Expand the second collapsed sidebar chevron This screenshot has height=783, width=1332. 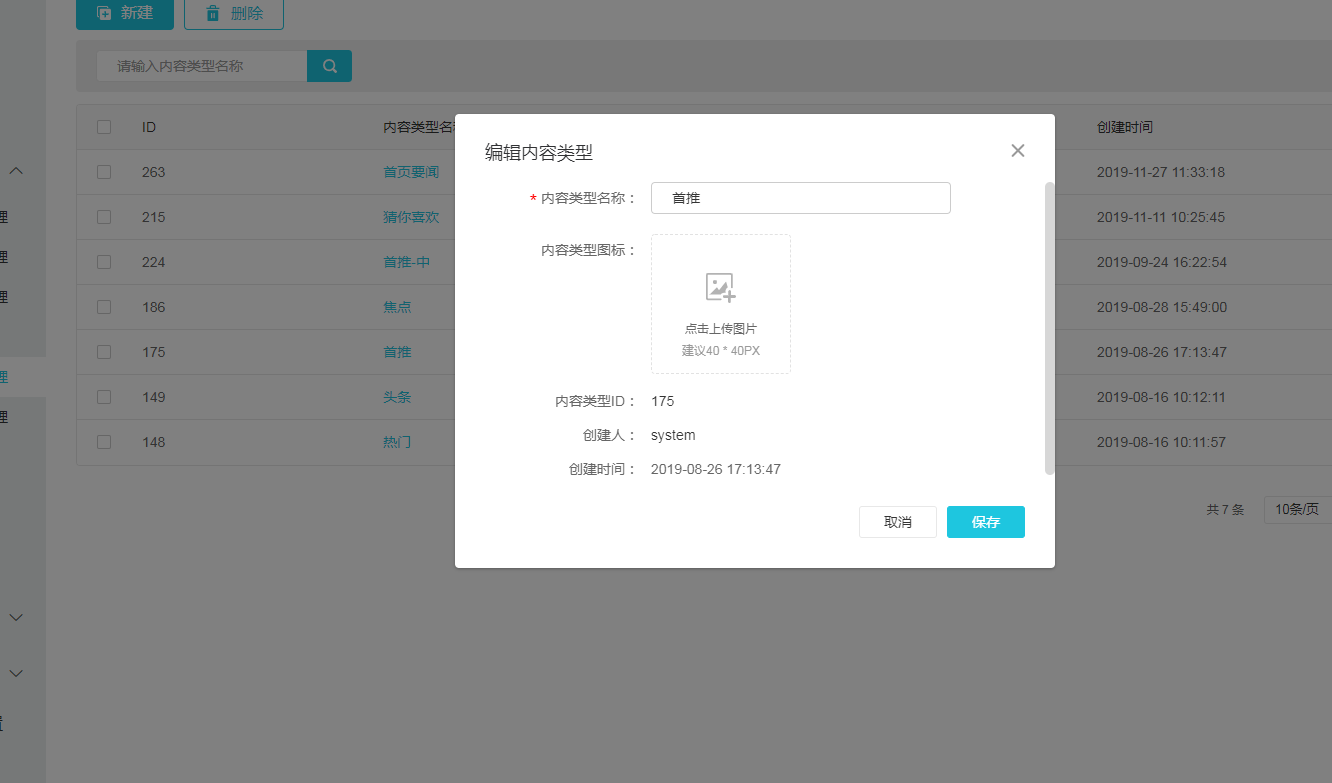(16, 674)
